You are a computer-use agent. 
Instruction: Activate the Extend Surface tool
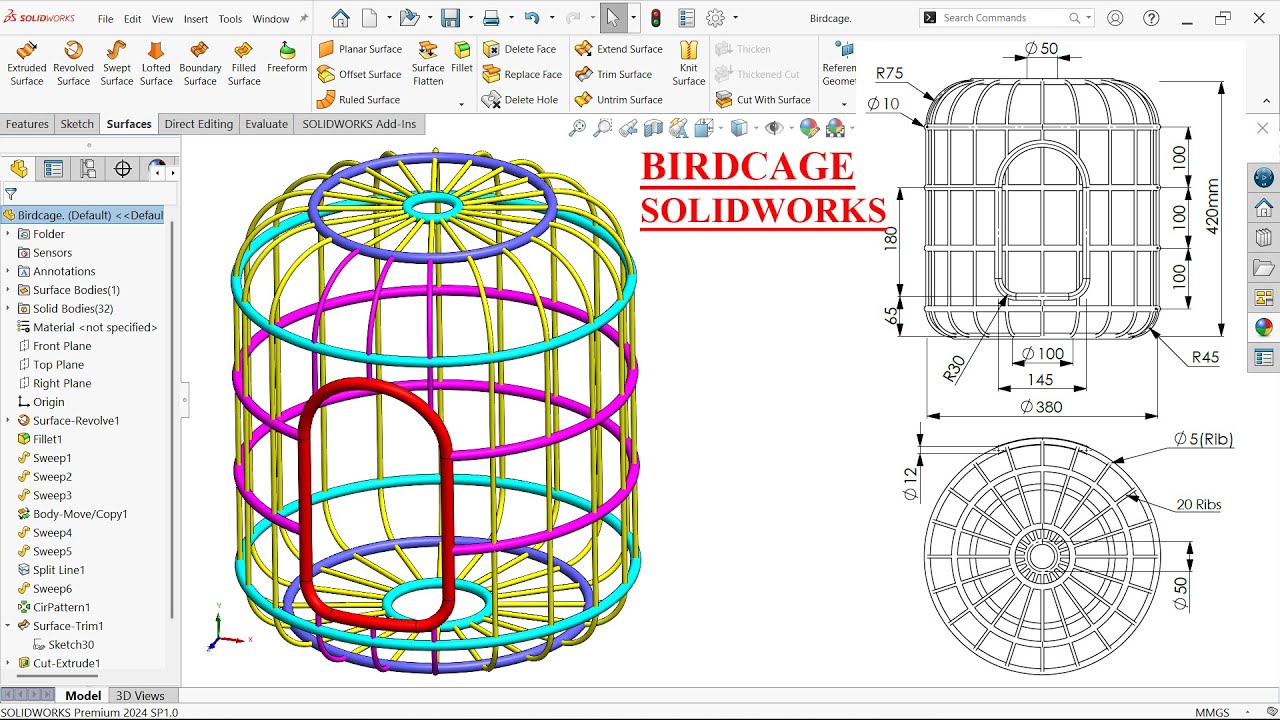click(x=619, y=49)
